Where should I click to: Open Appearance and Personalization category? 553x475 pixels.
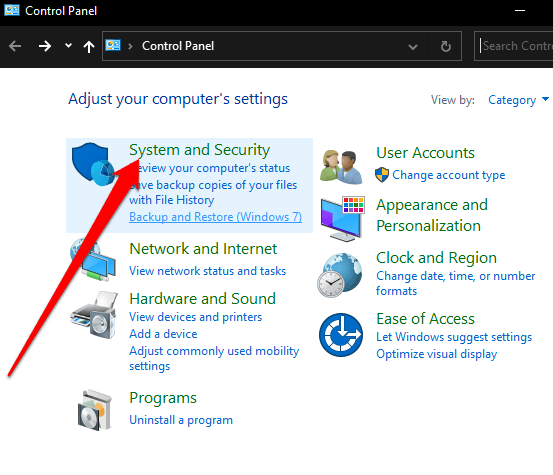(432, 215)
